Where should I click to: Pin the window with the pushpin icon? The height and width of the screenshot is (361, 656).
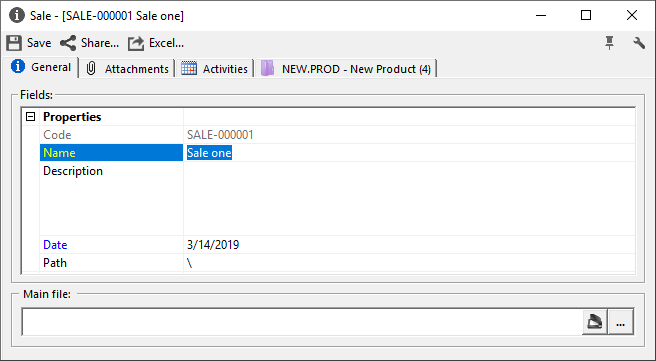click(x=610, y=43)
